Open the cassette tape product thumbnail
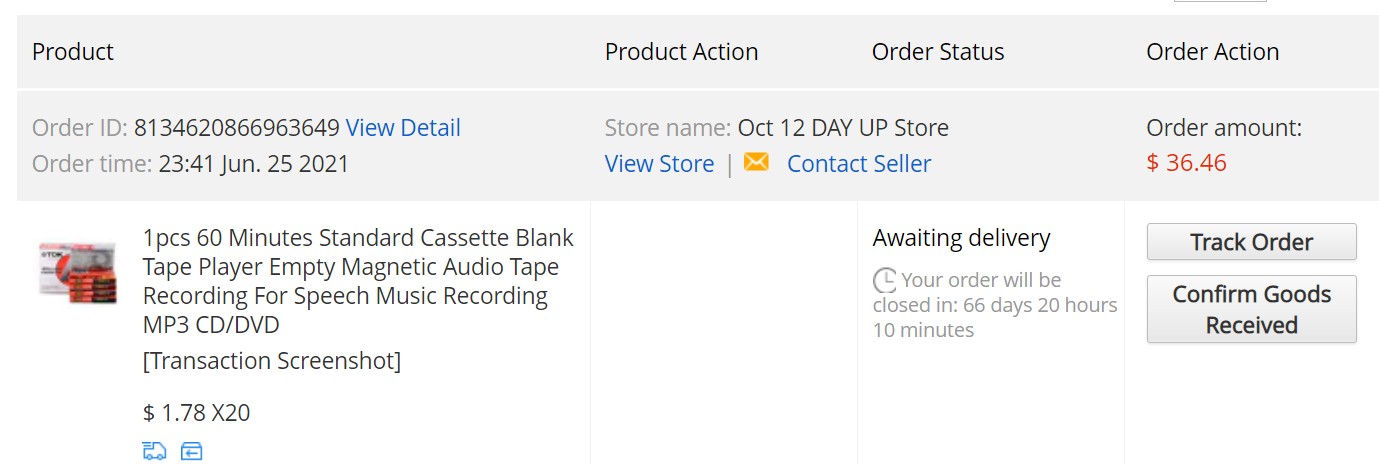 pyautogui.click(x=78, y=271)
